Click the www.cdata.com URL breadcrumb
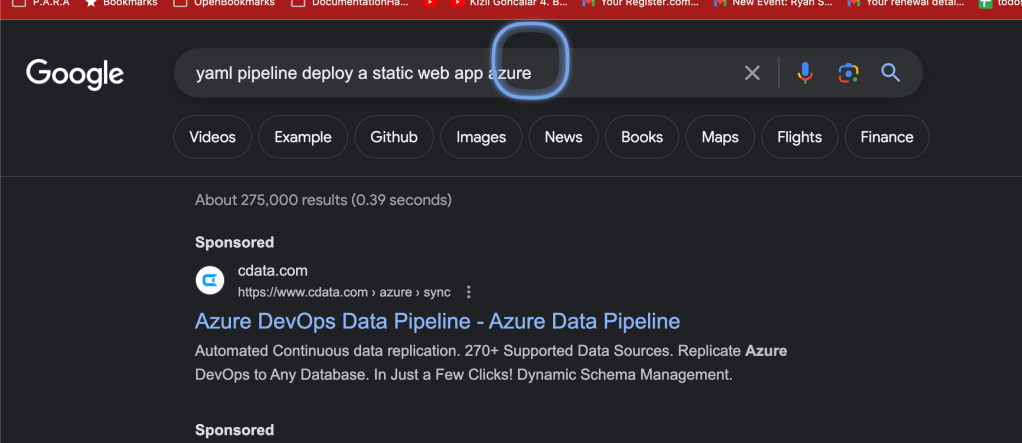This screenshot has width=1022, height=443. pyautogui.click(x=344, y=293)
